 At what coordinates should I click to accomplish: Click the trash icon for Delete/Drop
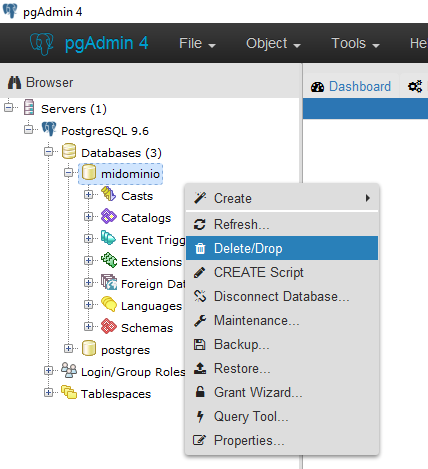(x=200, y=249)
